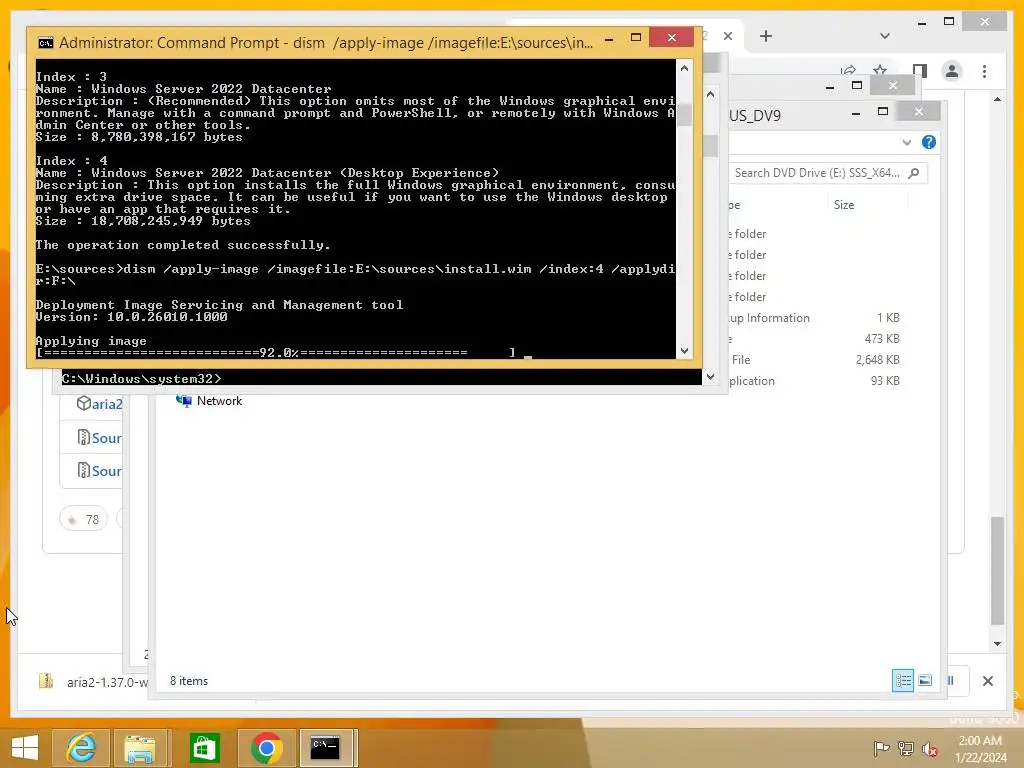This screenshot has height=768, width=1024.
Task: Open File Explorer from the taskbar
Action: click(x=140, y=748)
